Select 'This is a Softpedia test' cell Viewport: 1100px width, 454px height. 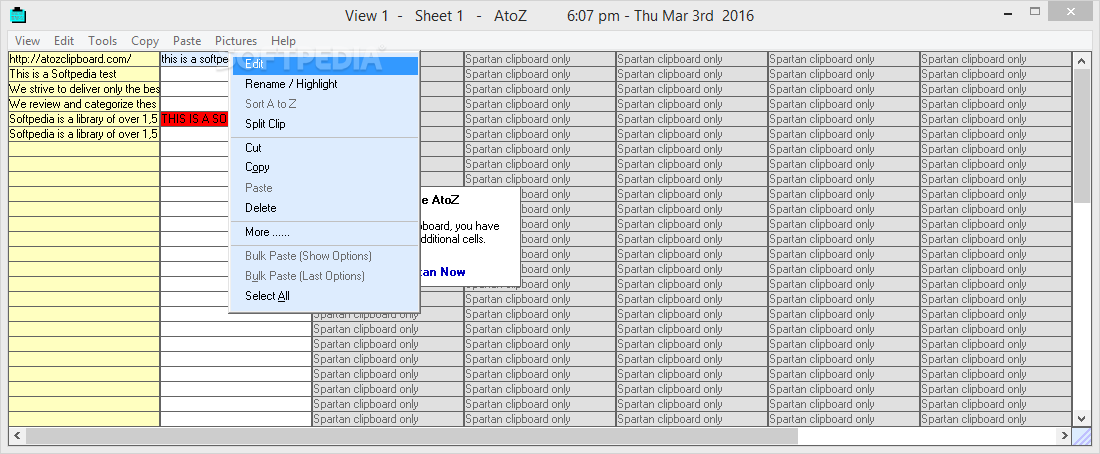pyautogui.click(x=84, y=74)
